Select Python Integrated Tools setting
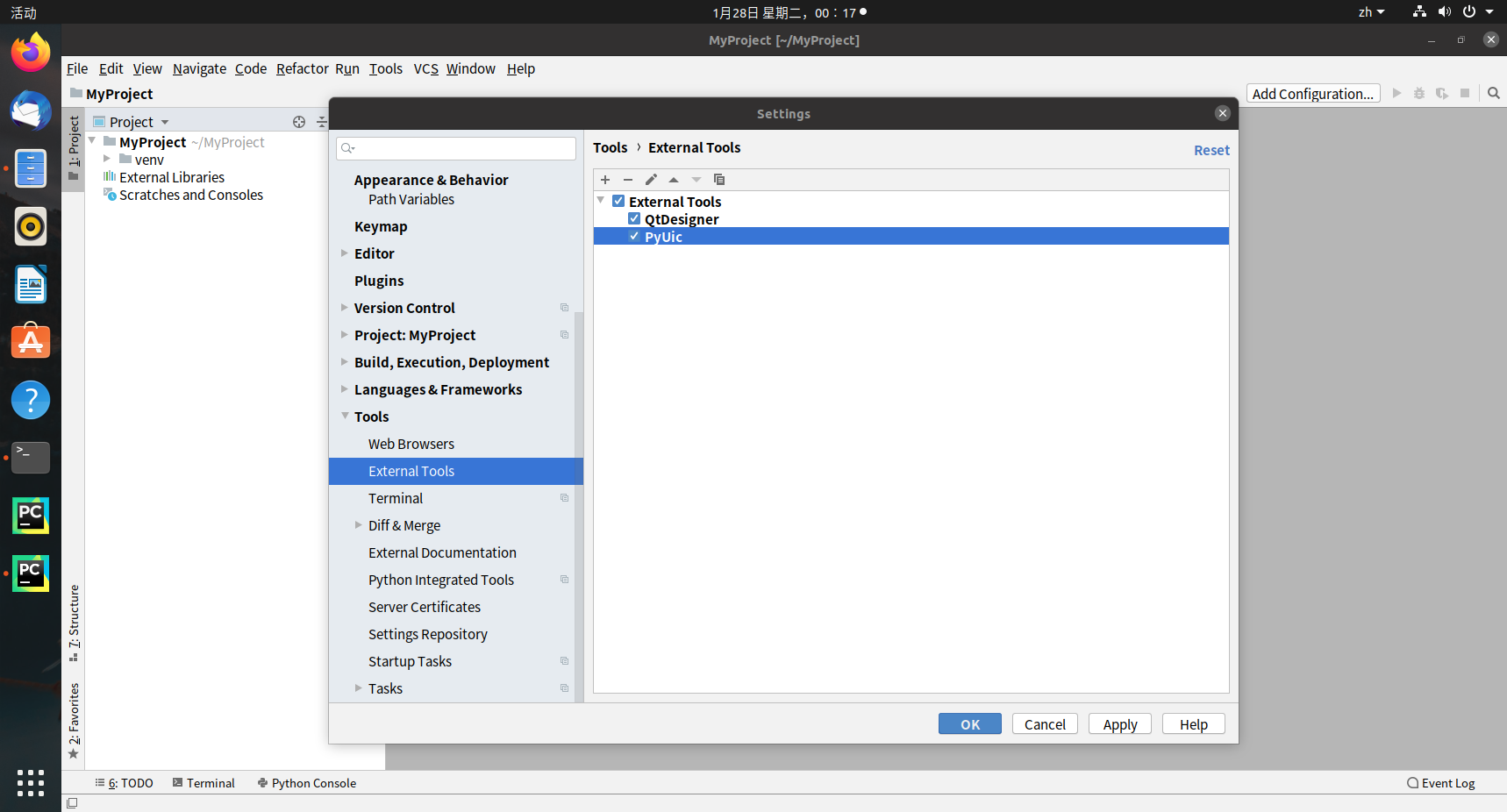 click(x=441, y=580)
